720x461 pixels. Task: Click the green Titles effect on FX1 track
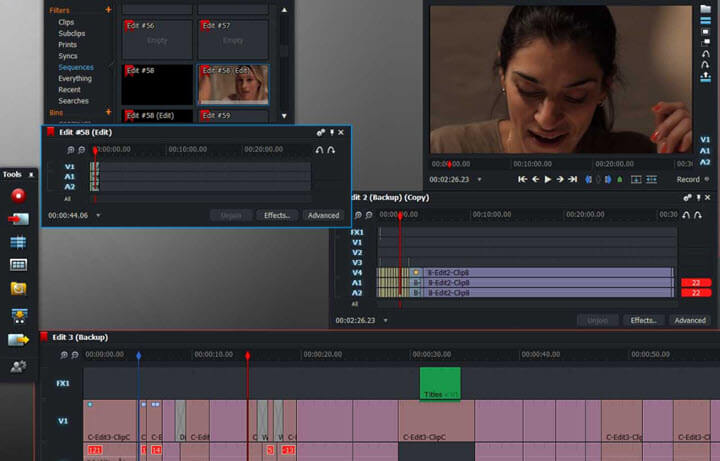[x=439, y=384]
